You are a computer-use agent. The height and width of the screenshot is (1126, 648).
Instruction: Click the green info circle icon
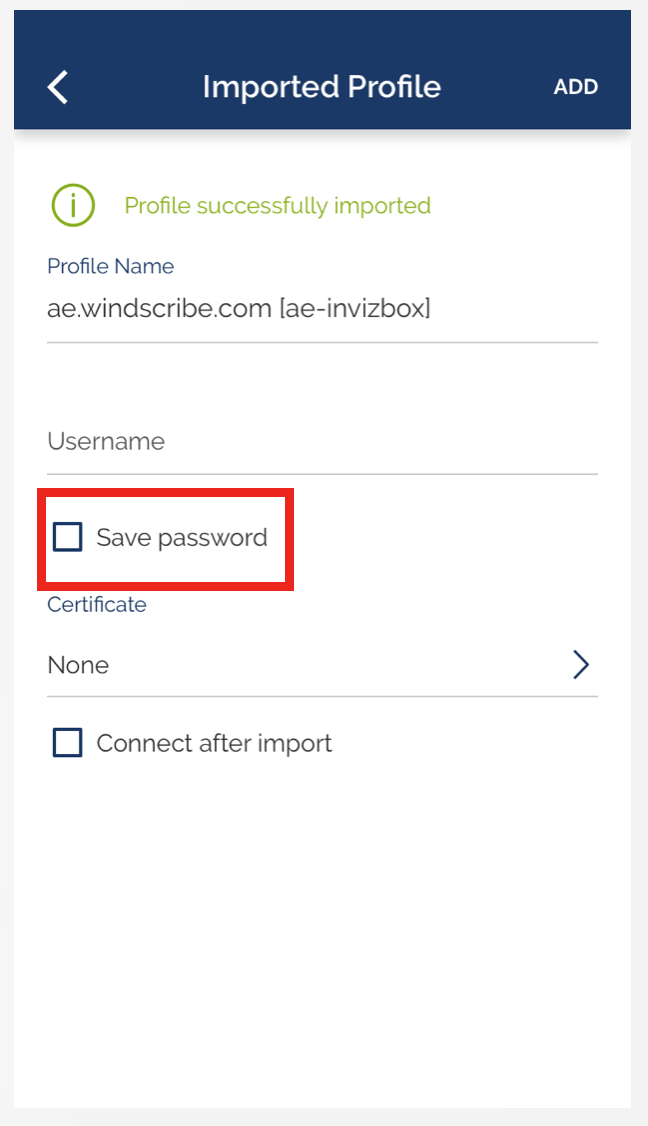(x=73, y=206)
